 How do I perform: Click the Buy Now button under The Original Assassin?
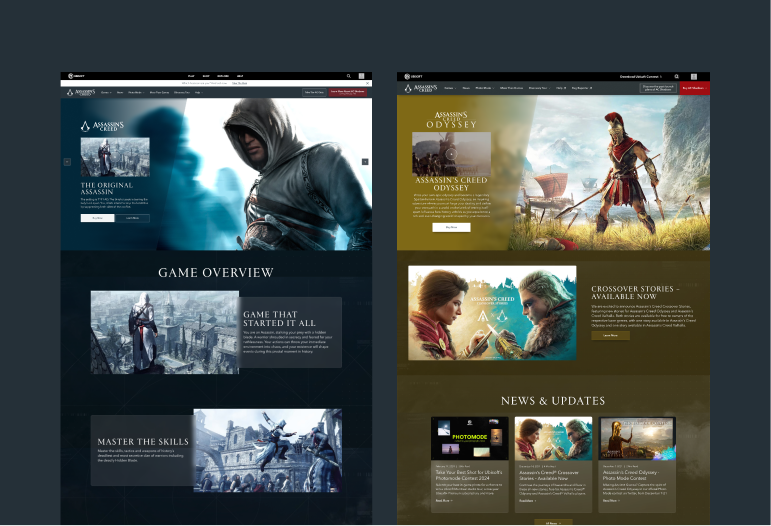(x=97, y=217)
